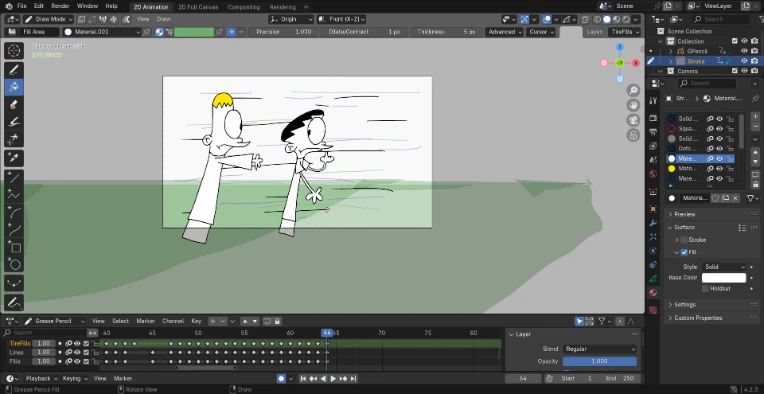764x394 pixels.
Task: Click the viewport zoom magnifier icon
Action: coord(633,90)
